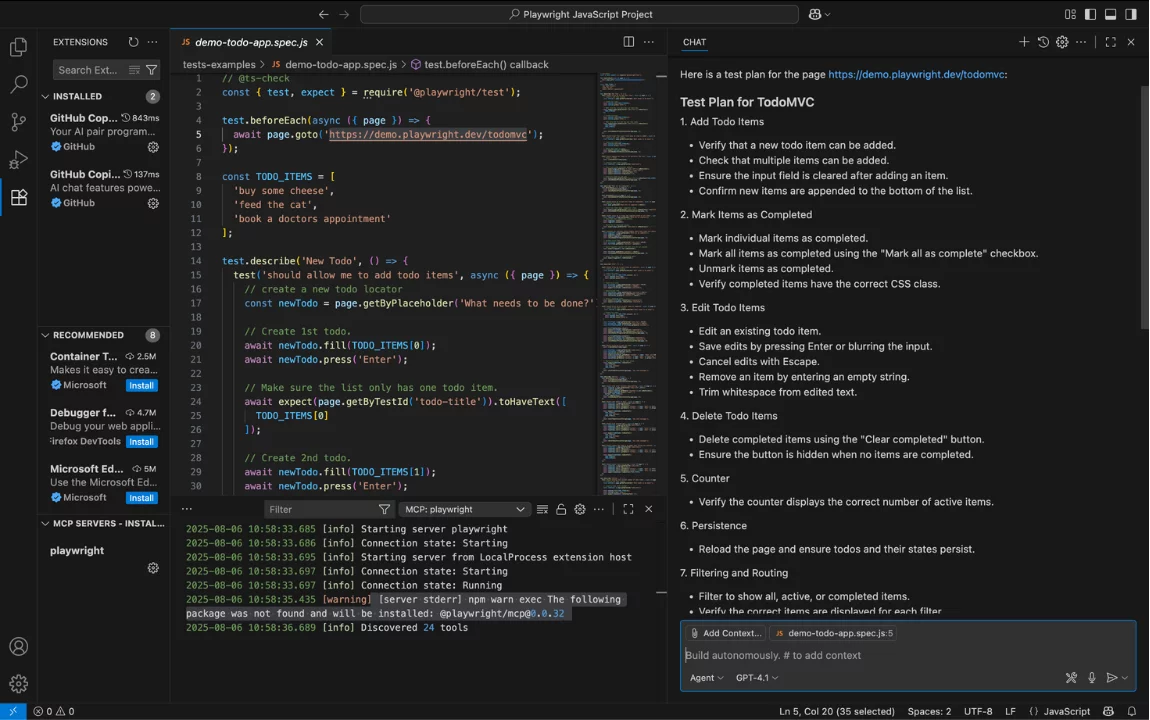Viewport: 1150px width, 720px height.
Task: Click the JavaScript language mode in status bar
Action: [1066, 711]
